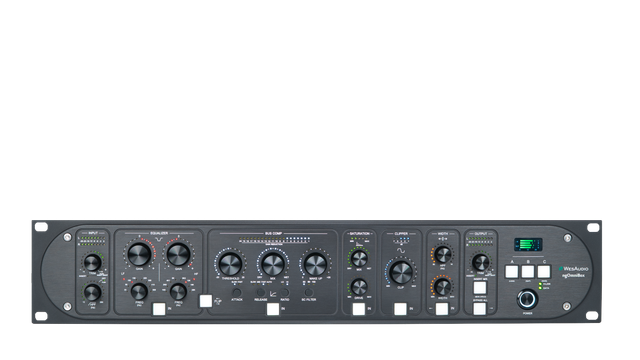Turn the Input TRIM knob
This screenshot has width=640, height=360.
pos(93,262)
